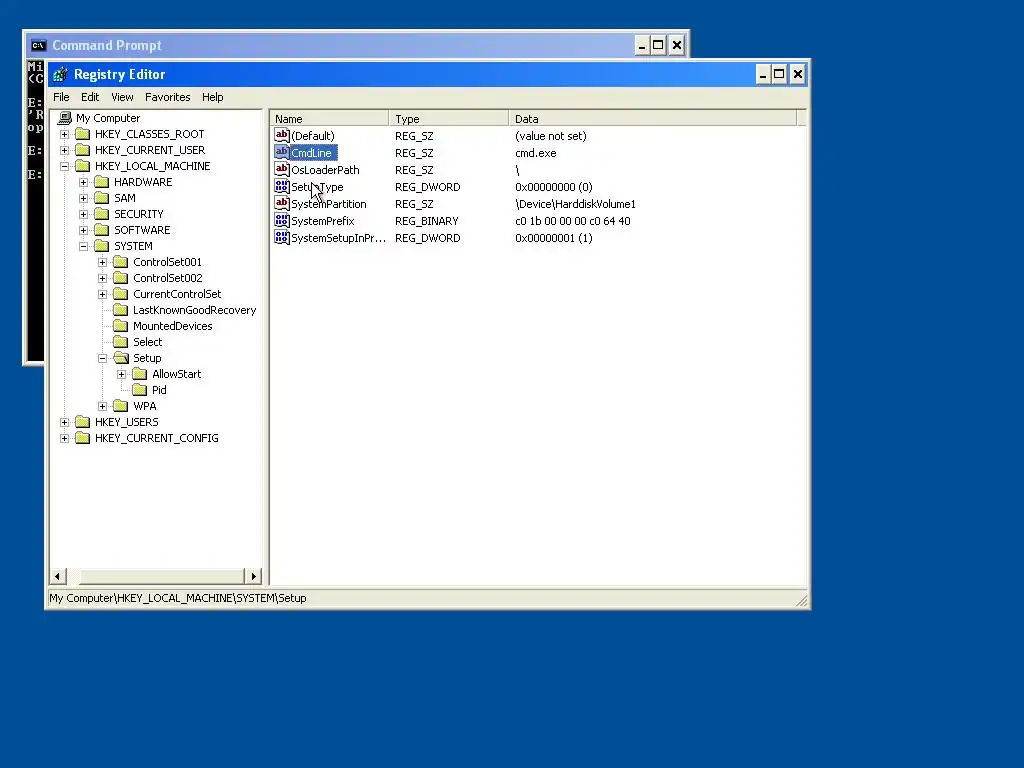This screenshot has width=1024, height=768.
Task: Click the HKEY_CURRENT_USER folder icon
Action: point(82,150)
